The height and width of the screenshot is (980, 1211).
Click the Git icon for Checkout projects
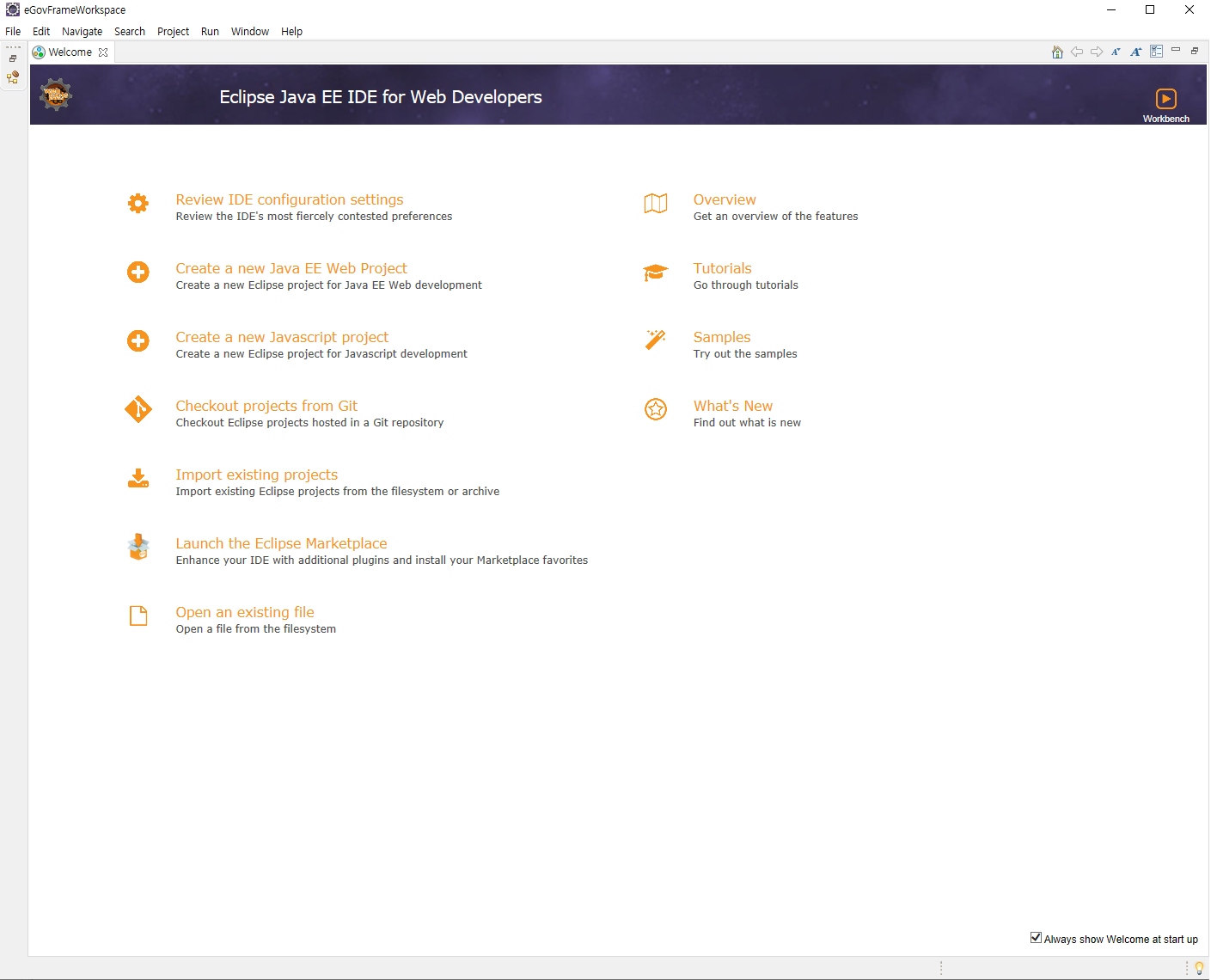pyautogui.click(x=138, y=409)
